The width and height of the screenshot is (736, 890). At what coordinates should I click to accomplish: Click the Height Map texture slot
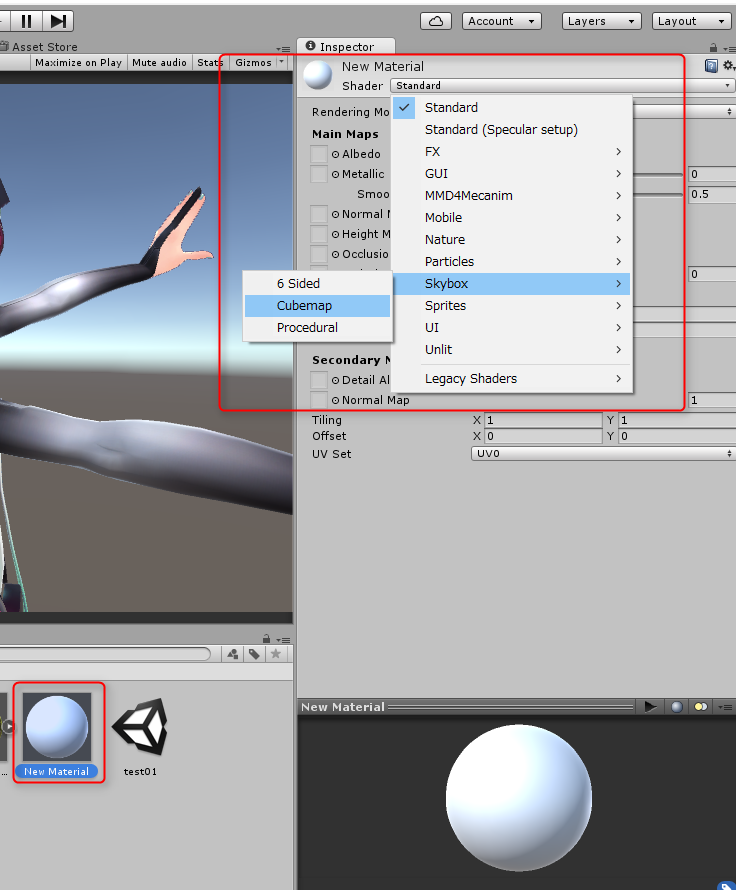point(319,234)
